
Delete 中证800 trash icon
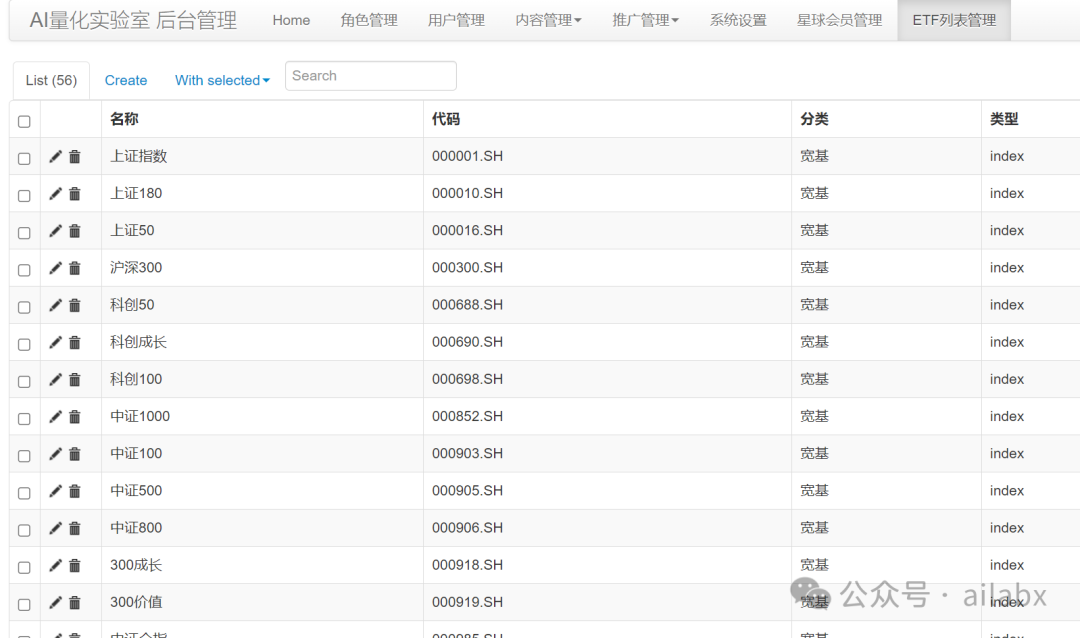click(x=74, y=528)
